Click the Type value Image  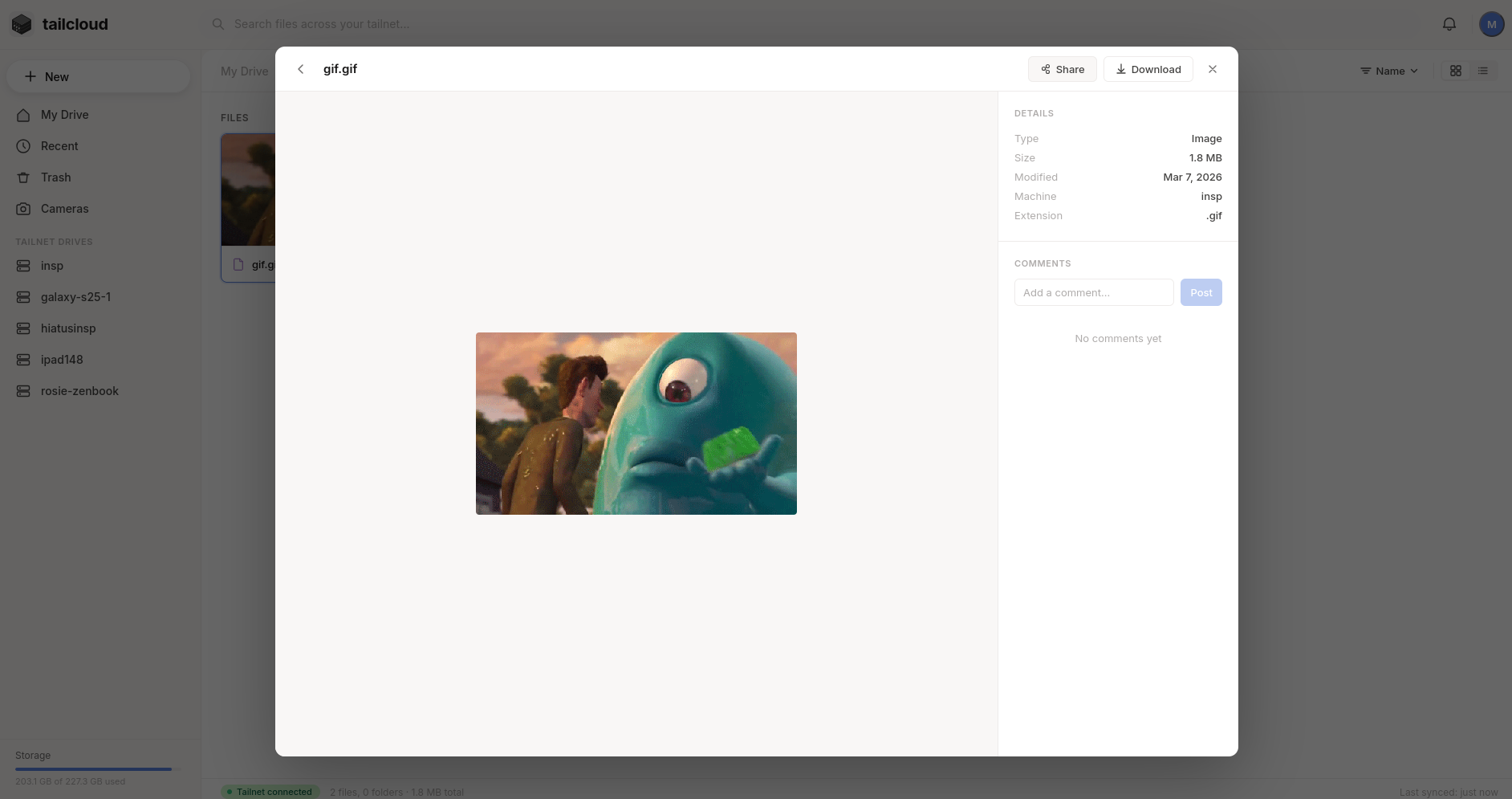click(x=1206, y=139)
